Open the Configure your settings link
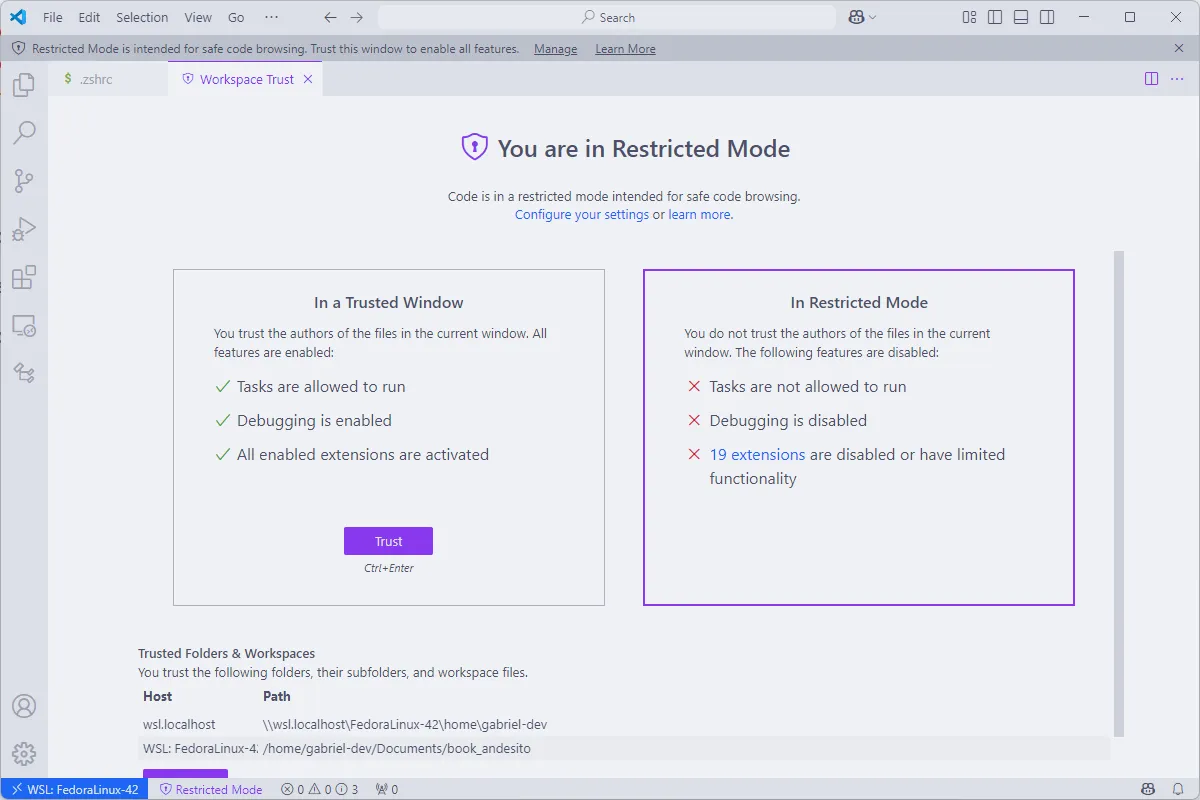 click(582, 215)
